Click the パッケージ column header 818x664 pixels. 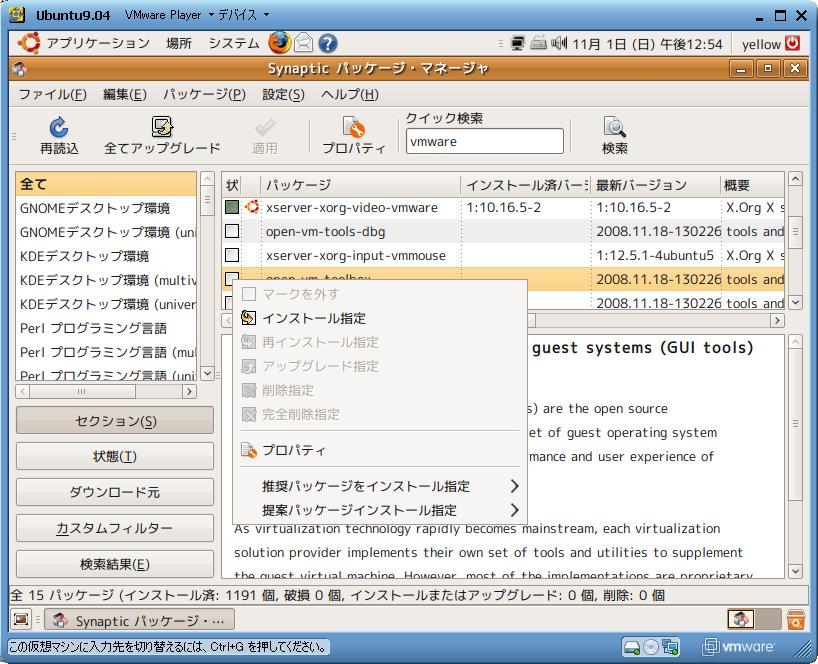[x=361, y=185]
